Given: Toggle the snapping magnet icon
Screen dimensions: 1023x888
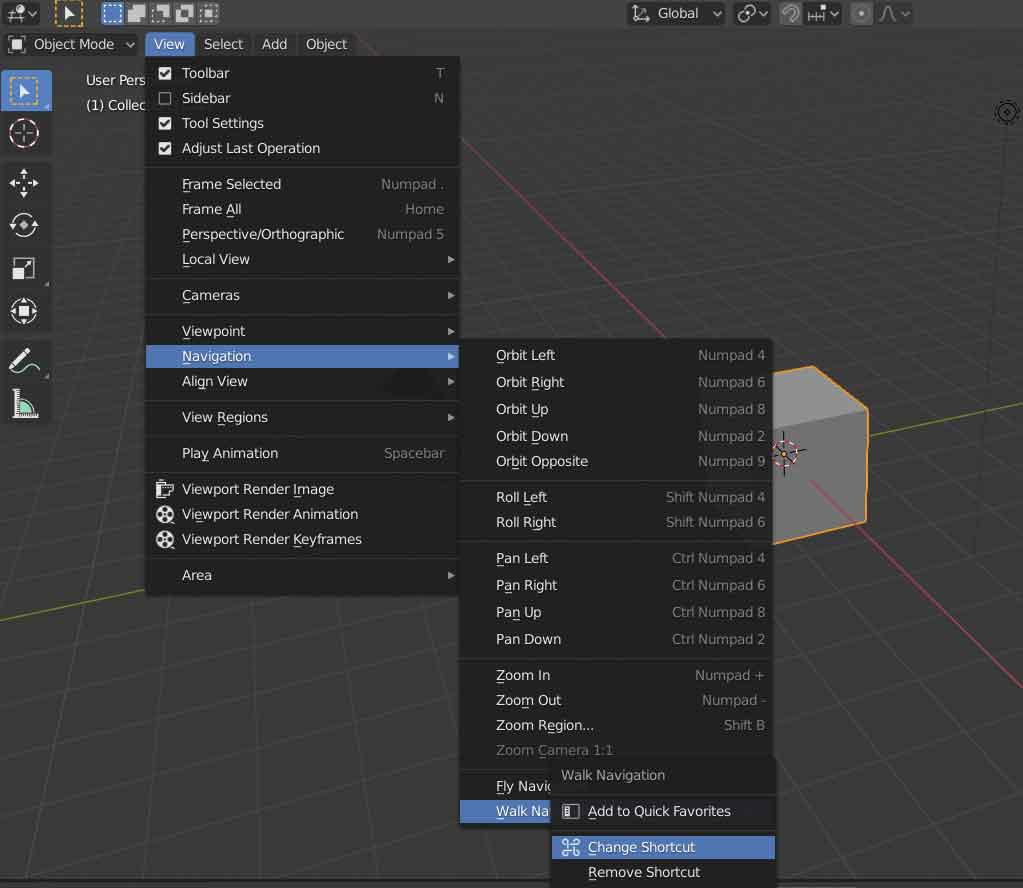Looking at the screenshot, I should pyautogui.click(x=791, y=14).
